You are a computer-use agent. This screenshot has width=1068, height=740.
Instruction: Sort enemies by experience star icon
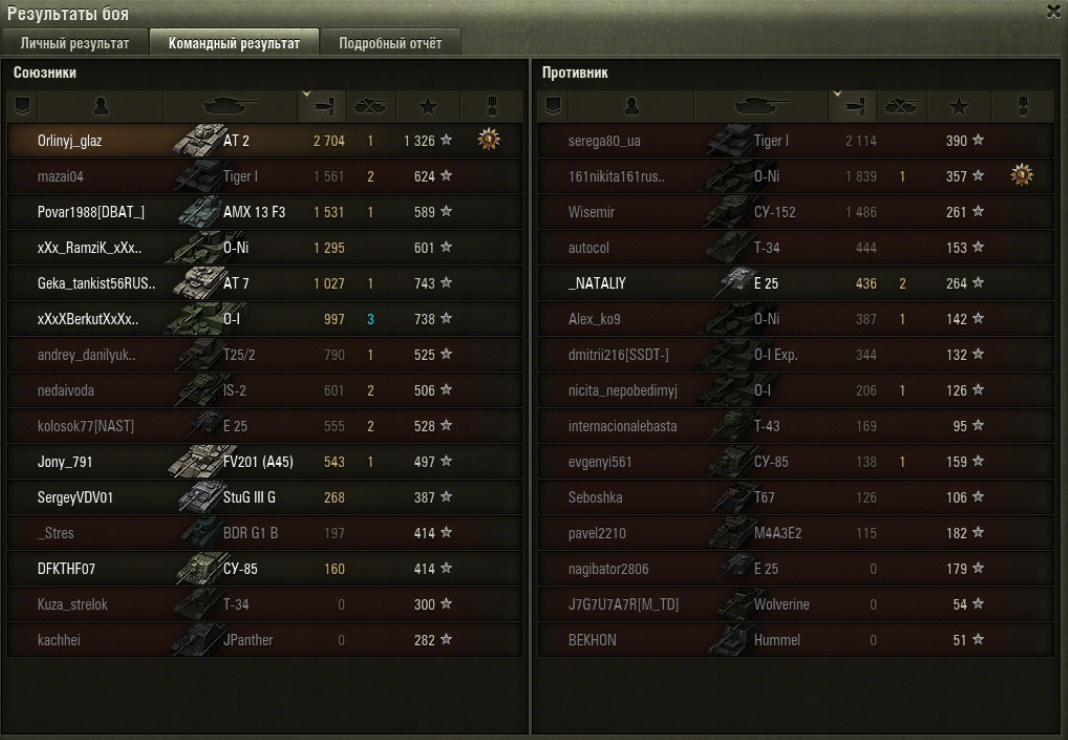tap(958, 106)
